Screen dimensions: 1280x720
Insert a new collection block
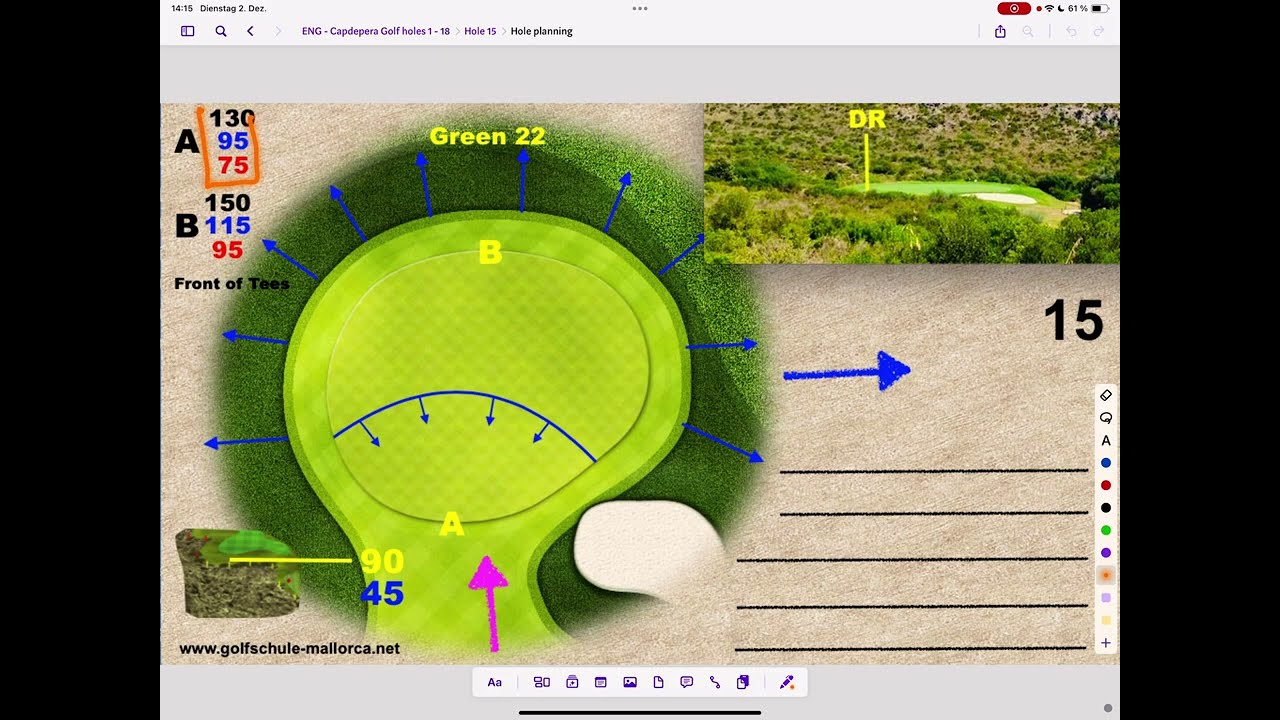(572, 682)
